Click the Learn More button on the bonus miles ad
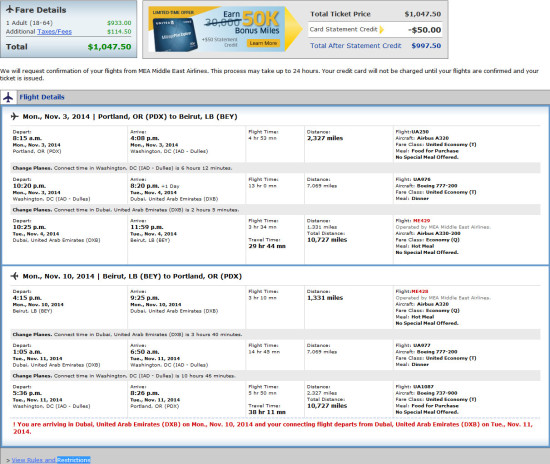 tap(263, 43)
